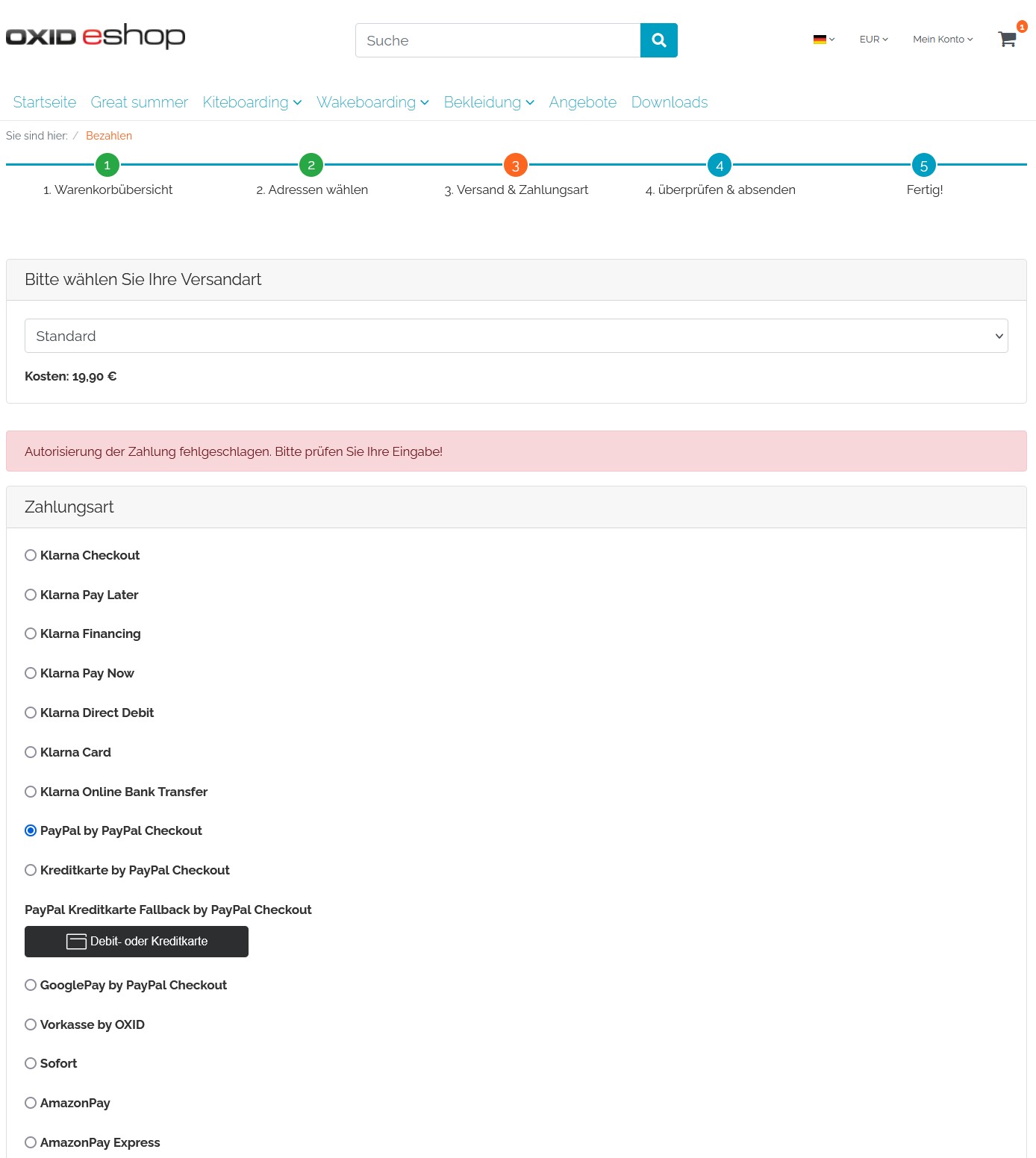Screen dimensions: 1036x1158
Task: Click step 2 circle Adressen wählen
Action: [x=311, y=165]
